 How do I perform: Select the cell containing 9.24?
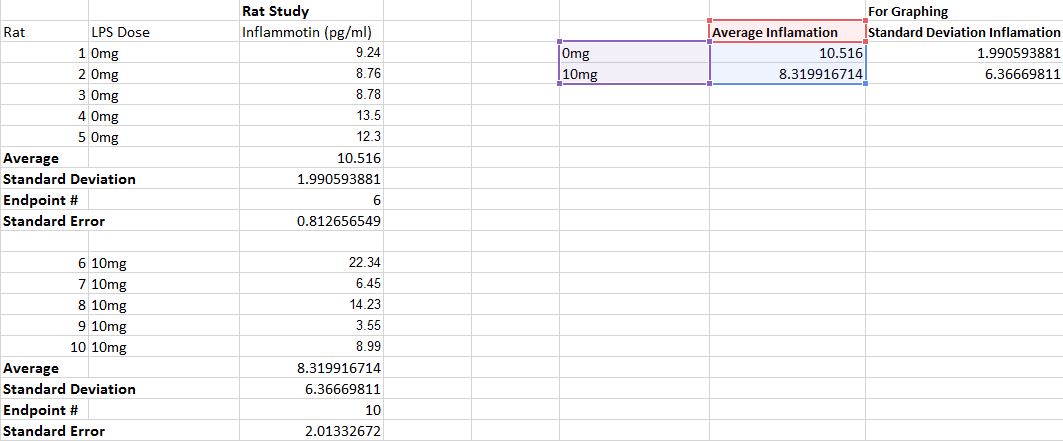pos(310,53)
